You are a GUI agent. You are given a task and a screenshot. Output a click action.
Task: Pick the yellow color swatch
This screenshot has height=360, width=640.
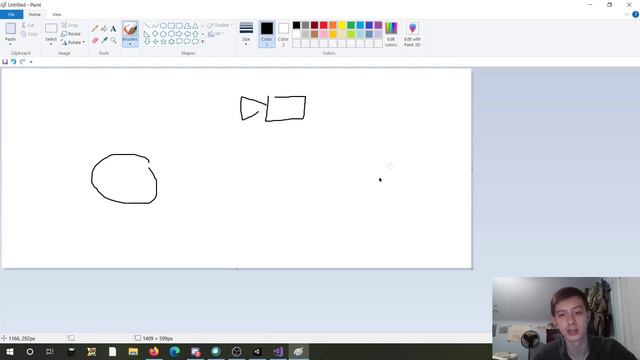[x=342, y=25]
